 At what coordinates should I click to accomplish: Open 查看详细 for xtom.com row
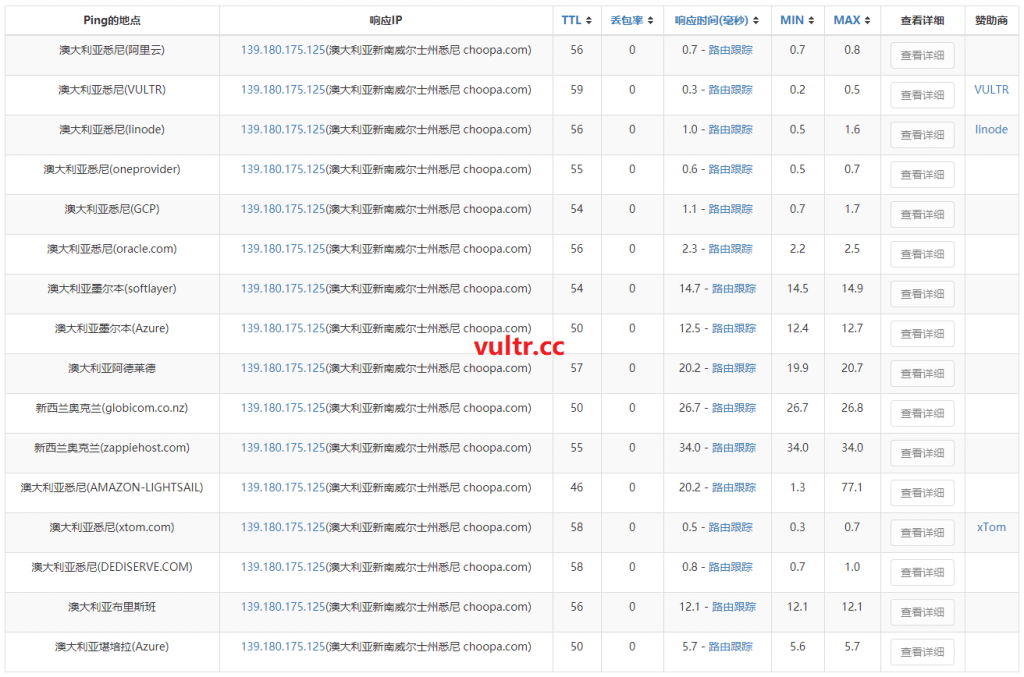922,533
